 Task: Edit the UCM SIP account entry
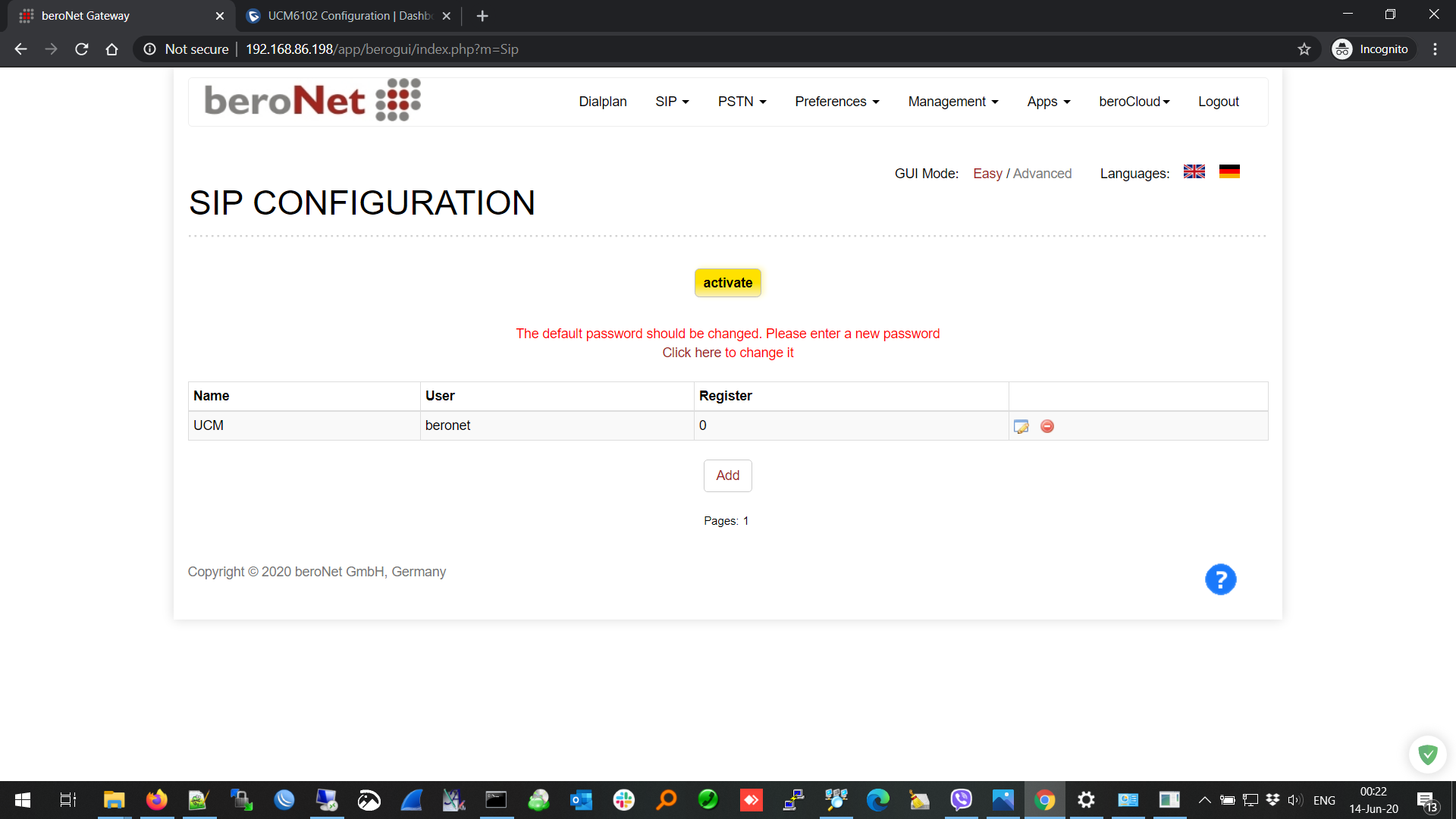(x=1021, y=426)
